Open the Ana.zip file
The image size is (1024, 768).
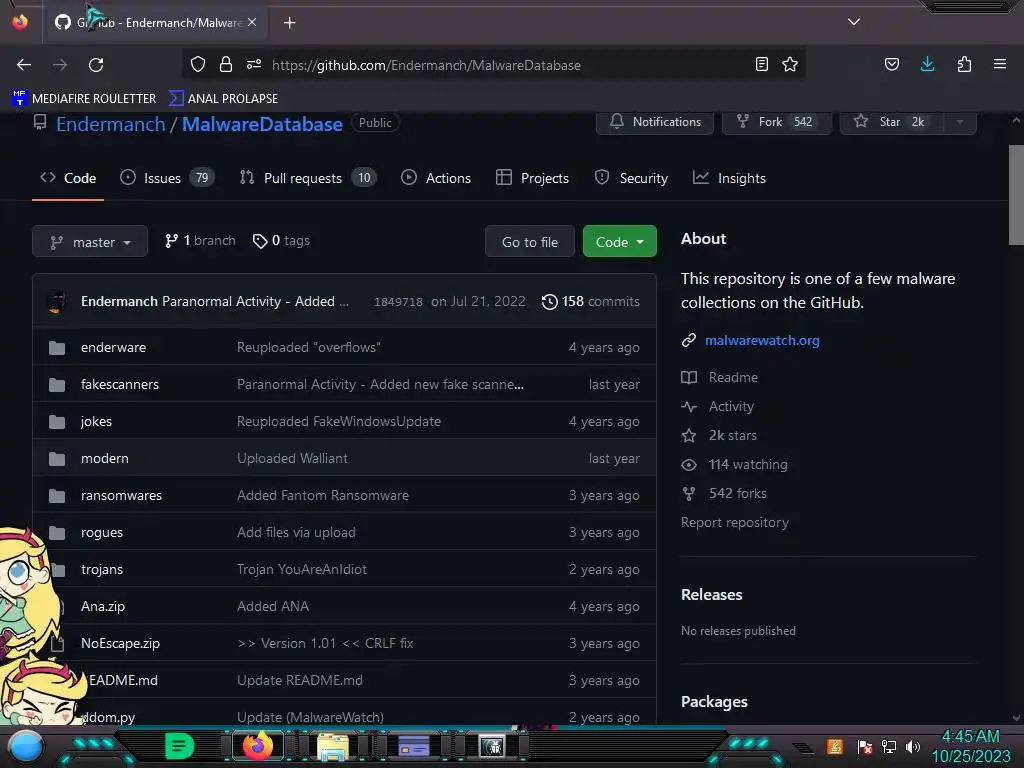point(103,606)
